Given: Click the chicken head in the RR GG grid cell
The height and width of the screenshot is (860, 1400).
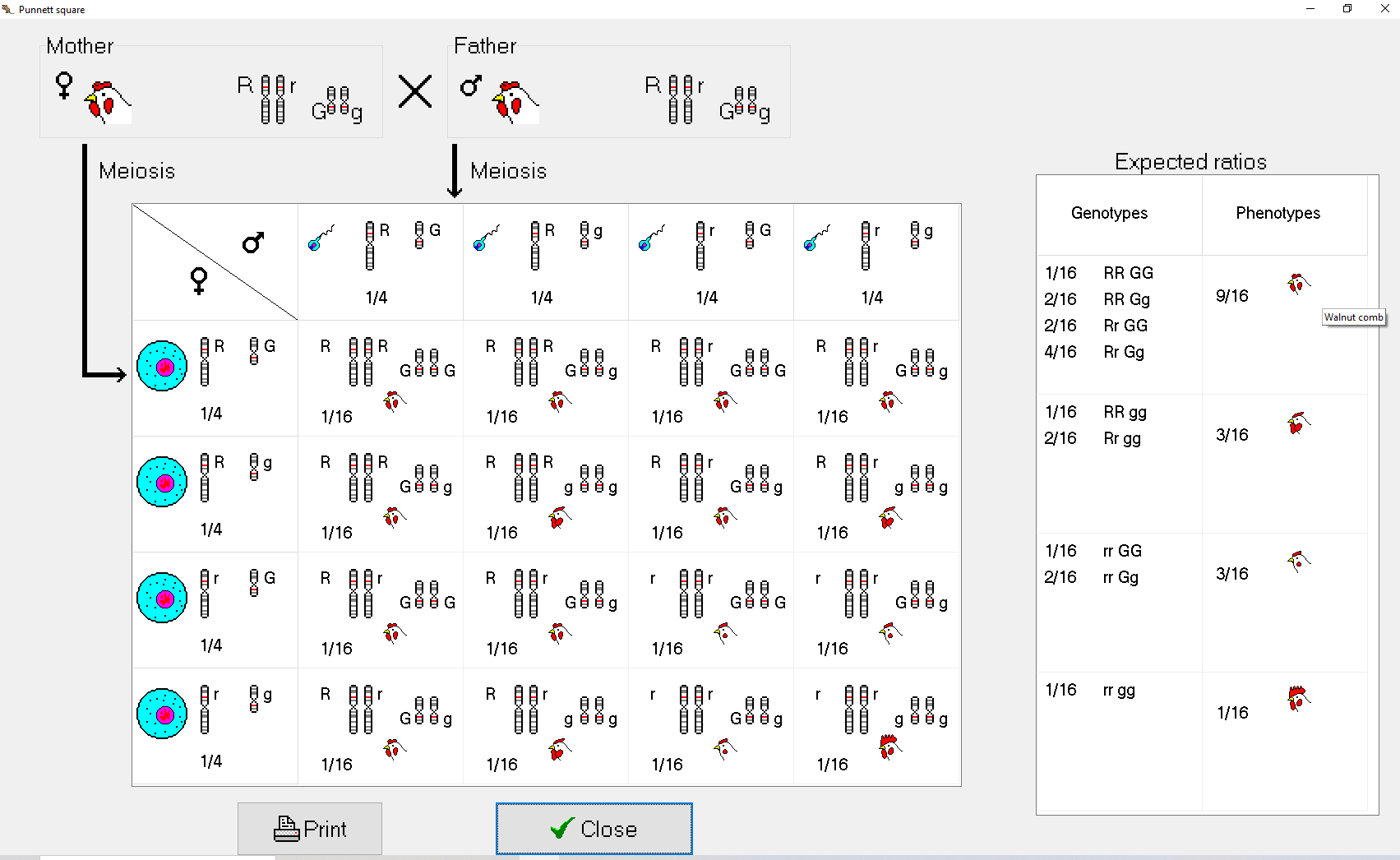Looking at the screenshot, I should [395, 401].
